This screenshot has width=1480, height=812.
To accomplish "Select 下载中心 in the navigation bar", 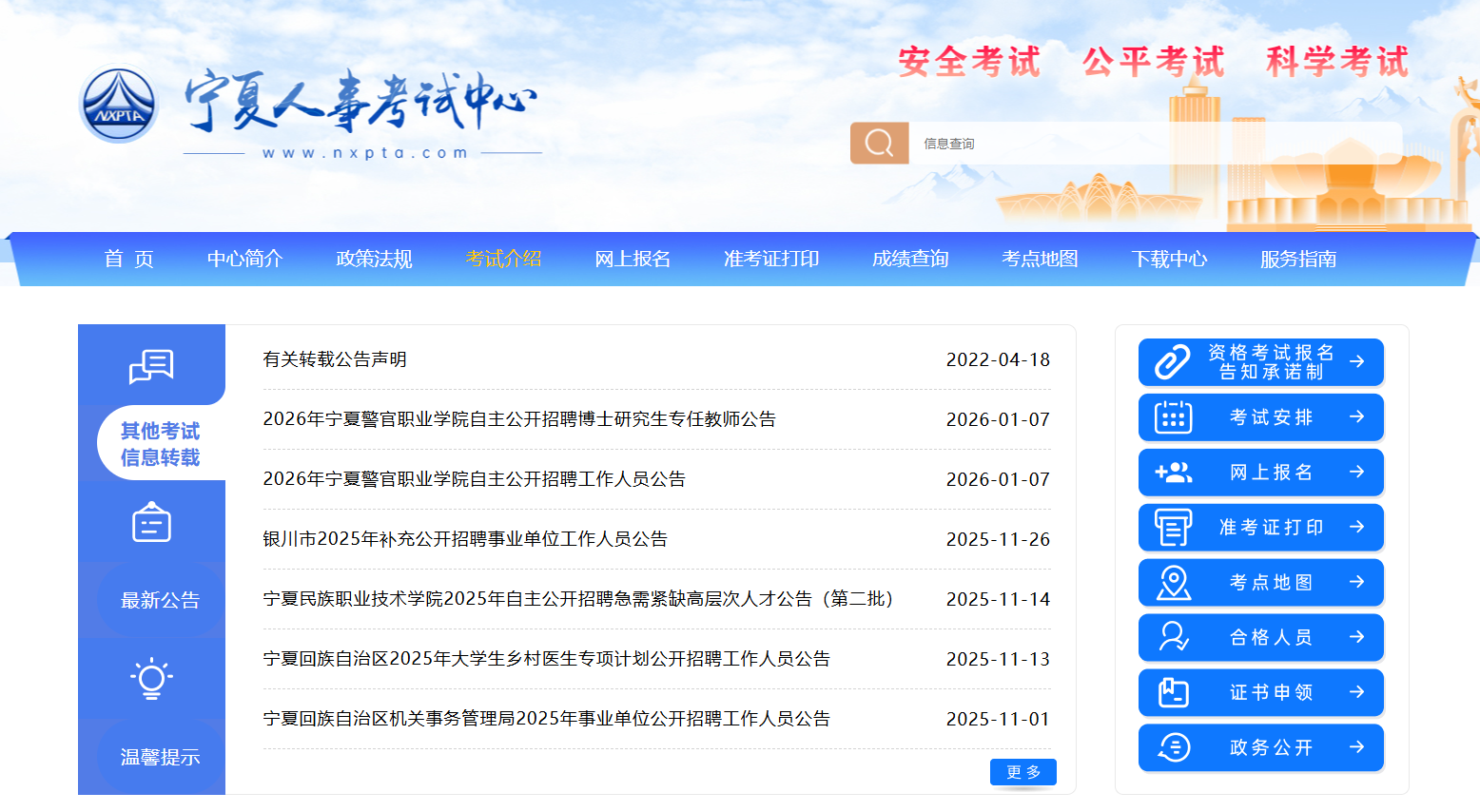I will [x=1169, y=259].
